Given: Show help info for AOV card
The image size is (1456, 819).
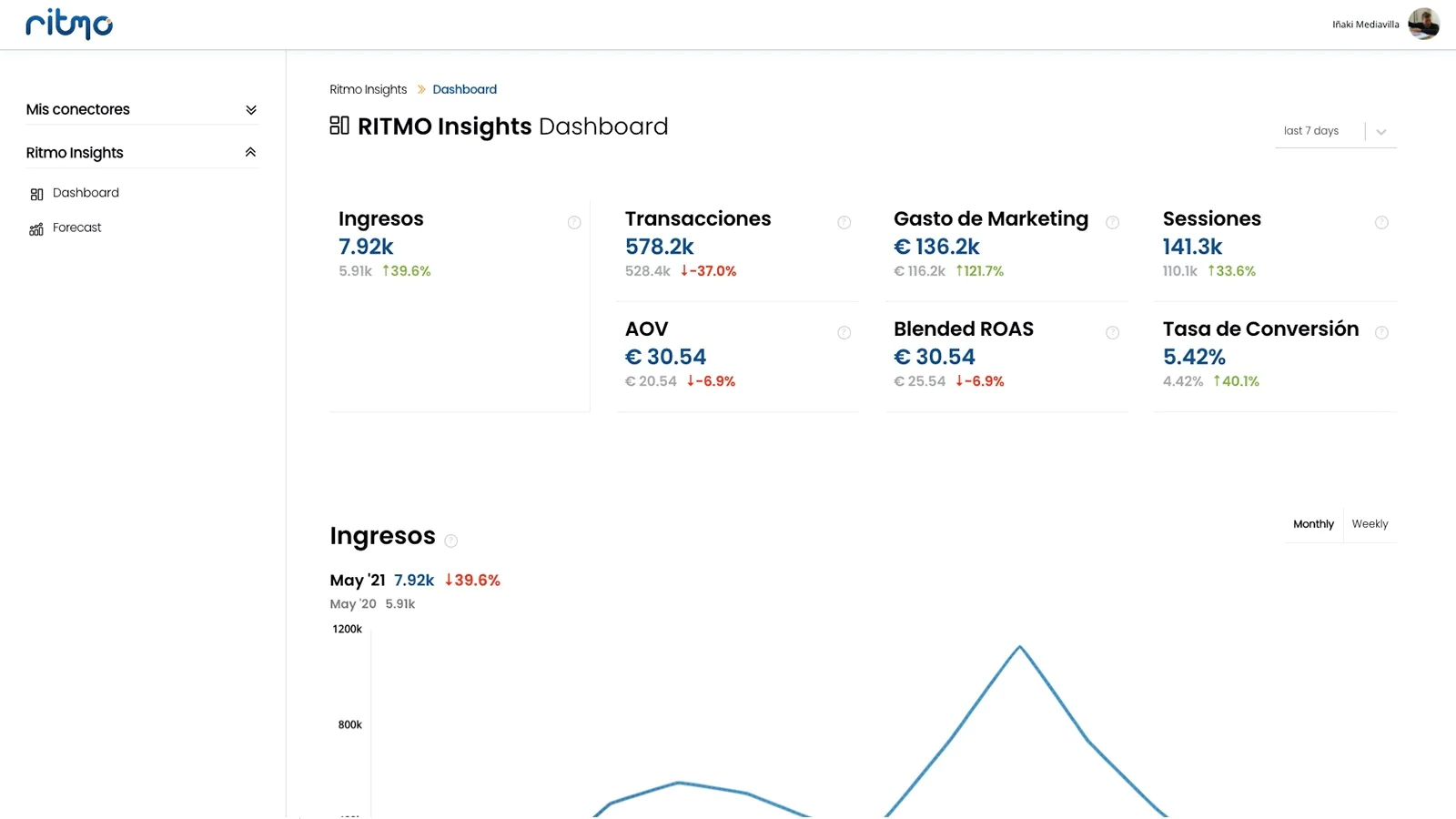Looking at the screenshot, I should (844, 333).
